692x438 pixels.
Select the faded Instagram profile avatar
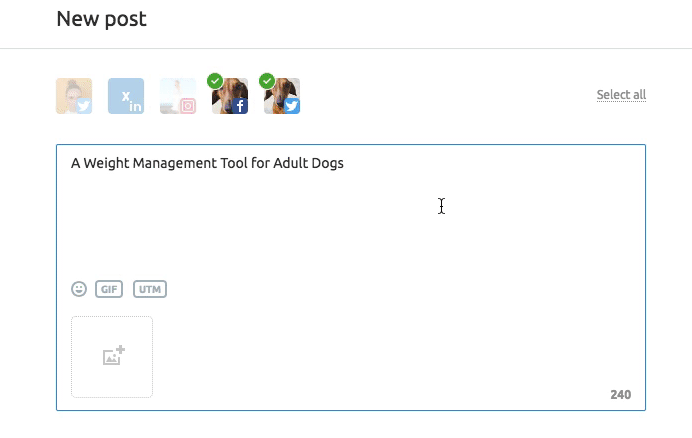tap(178, 96)
